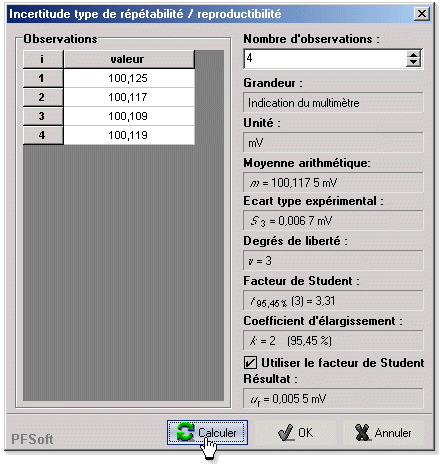Screen dimensions: 442x465
Task: Select observation value 100,125
Action: point(129,78)
